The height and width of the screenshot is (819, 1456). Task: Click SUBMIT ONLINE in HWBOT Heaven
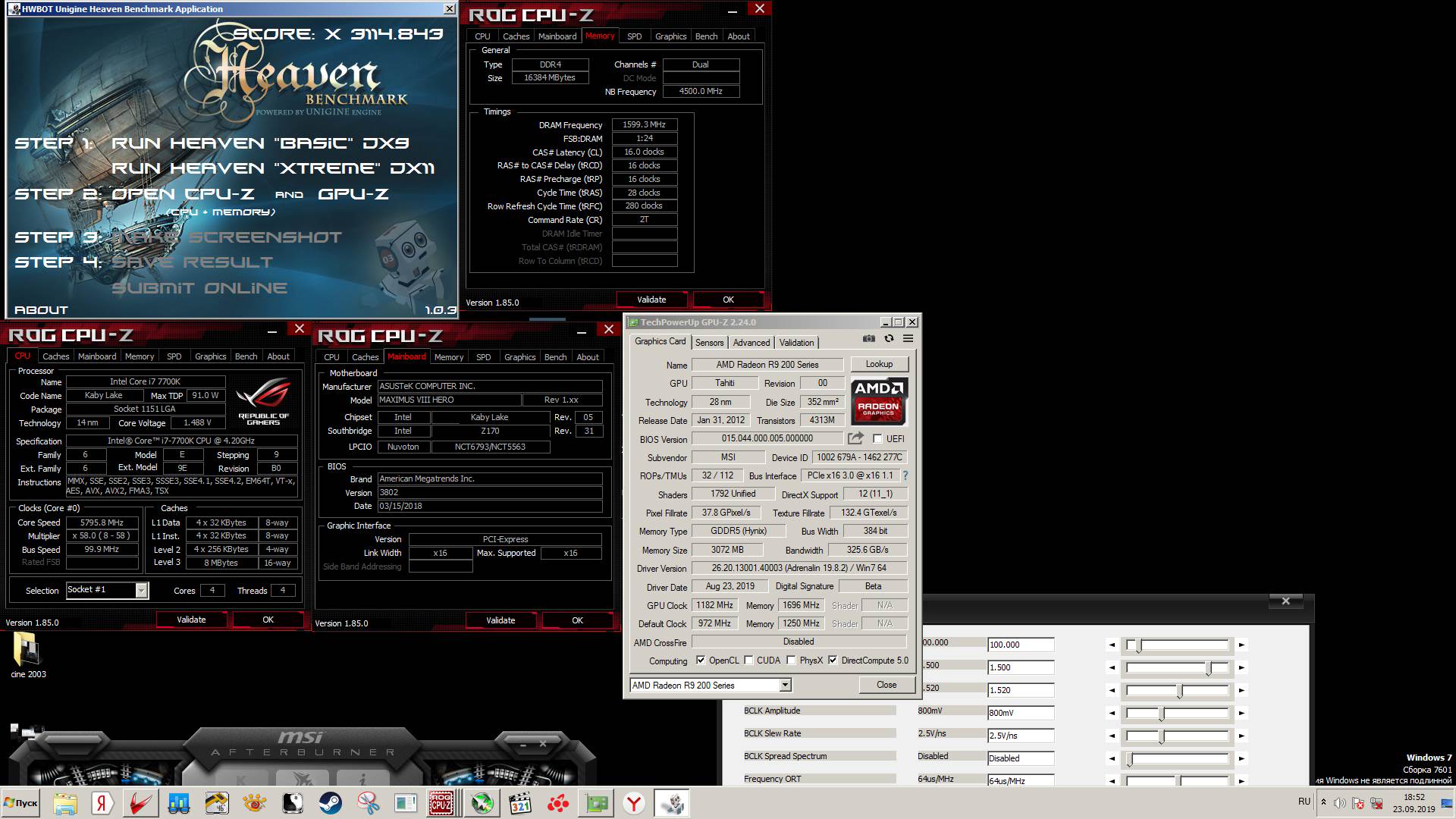pos(199,288)
